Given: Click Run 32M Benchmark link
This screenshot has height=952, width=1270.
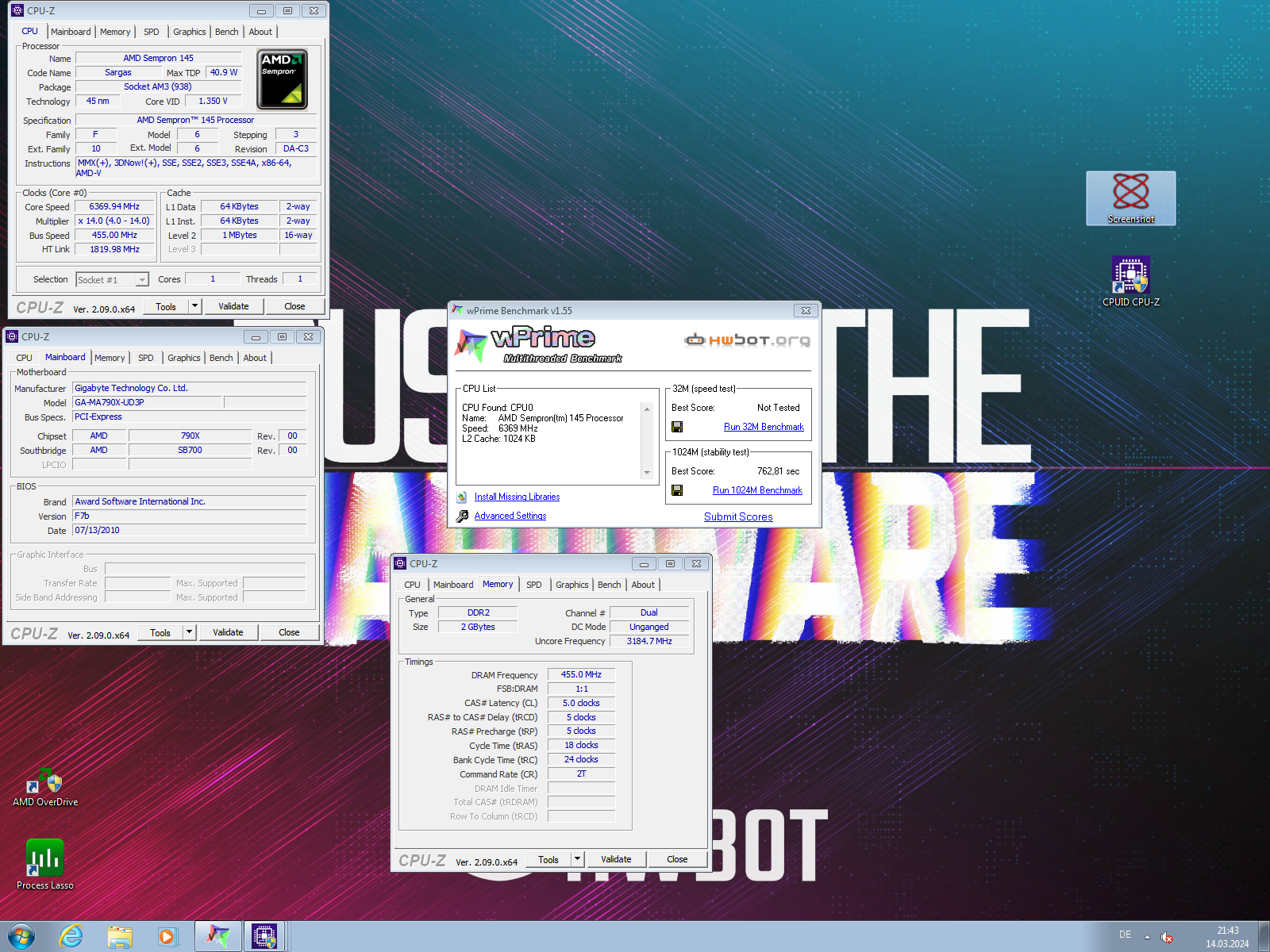Looking at the screenshot, I should pos(764,427).
